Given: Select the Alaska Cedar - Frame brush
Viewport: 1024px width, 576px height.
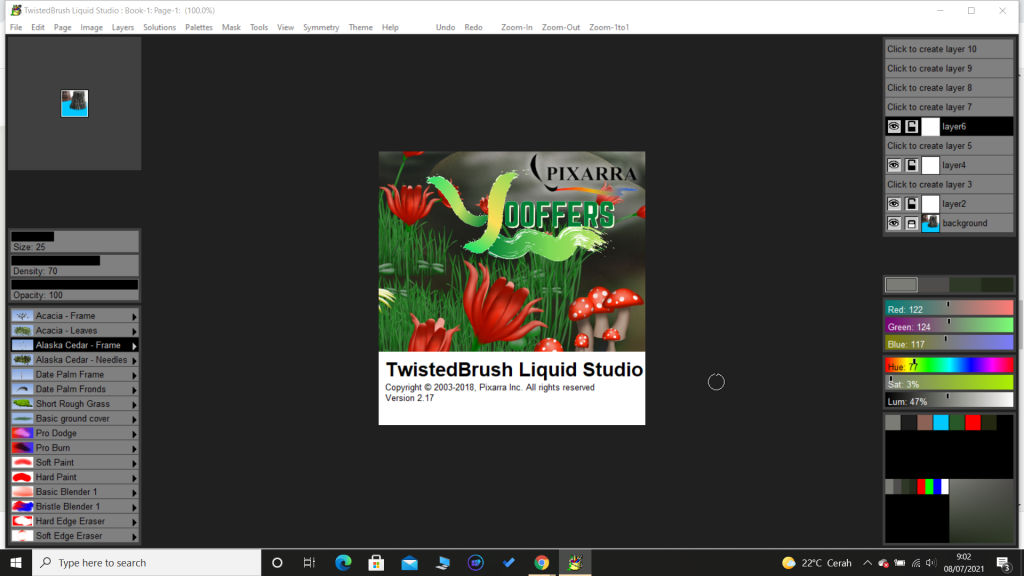Looking at the screenshot, I should tap(74, 345).
